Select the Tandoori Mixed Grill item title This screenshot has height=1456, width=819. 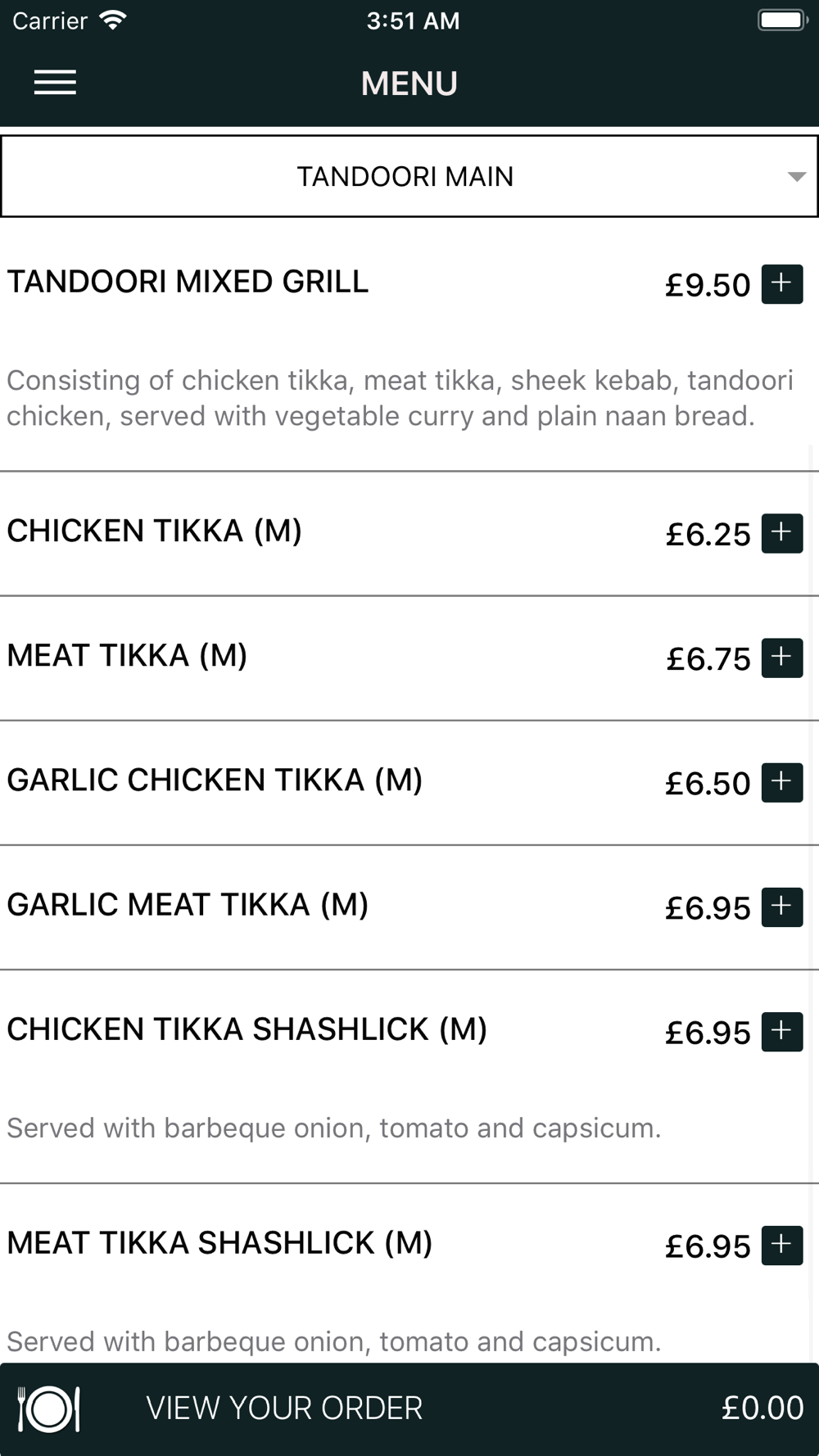click(188, 282)
